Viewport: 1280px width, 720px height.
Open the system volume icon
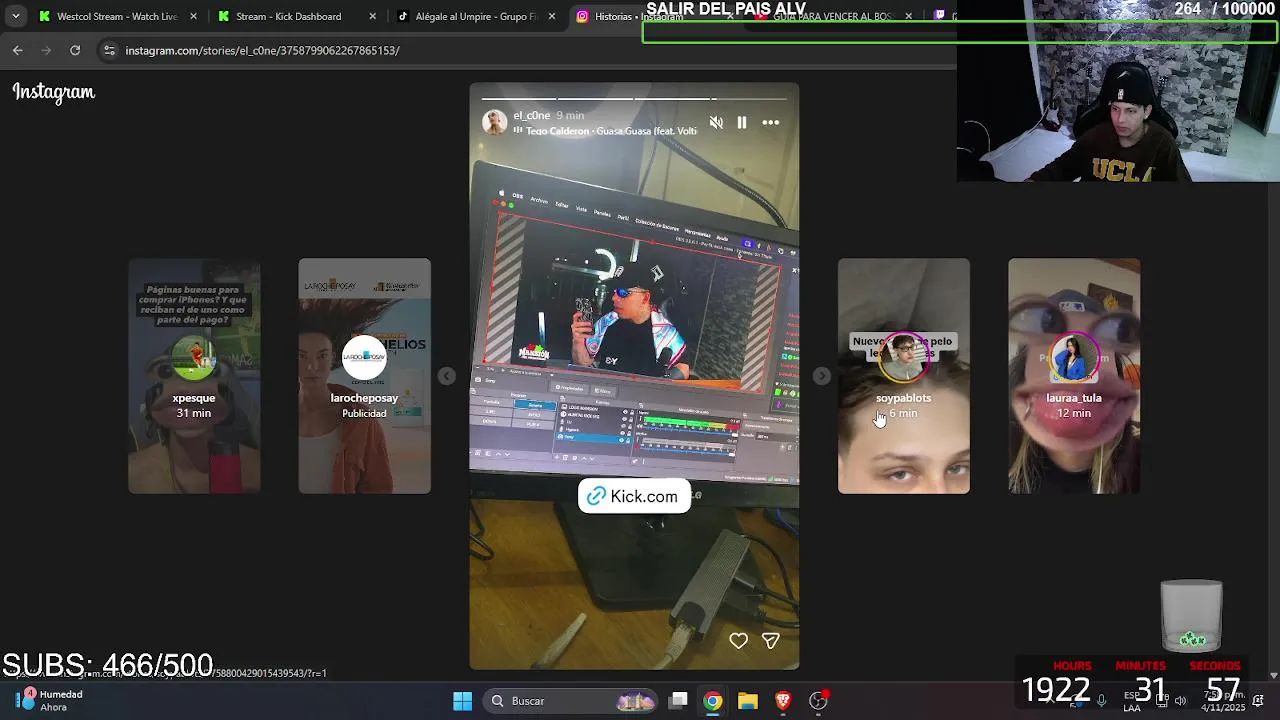pyautogui.click(x=1180, y=700)
